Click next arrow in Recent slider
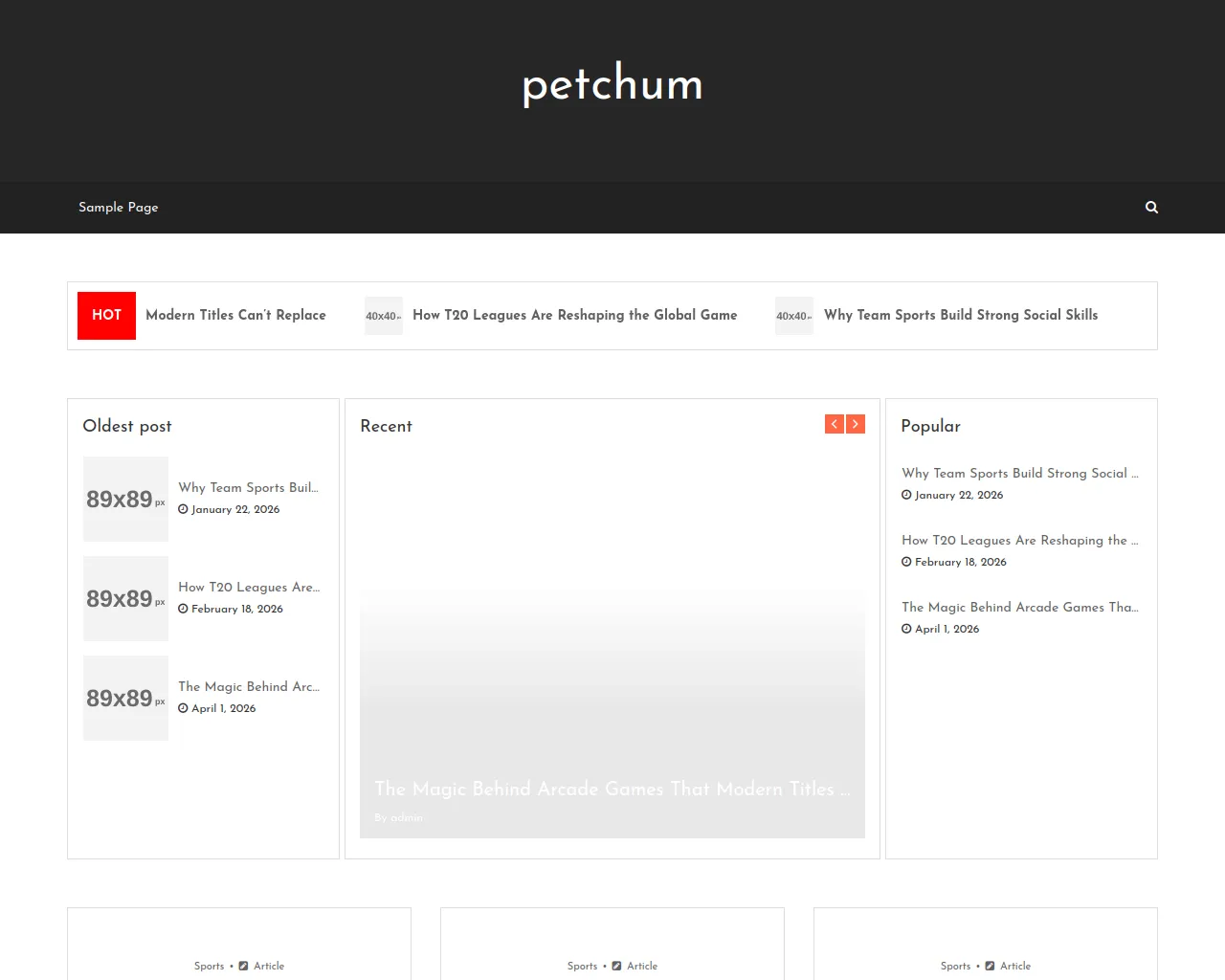 856,424
